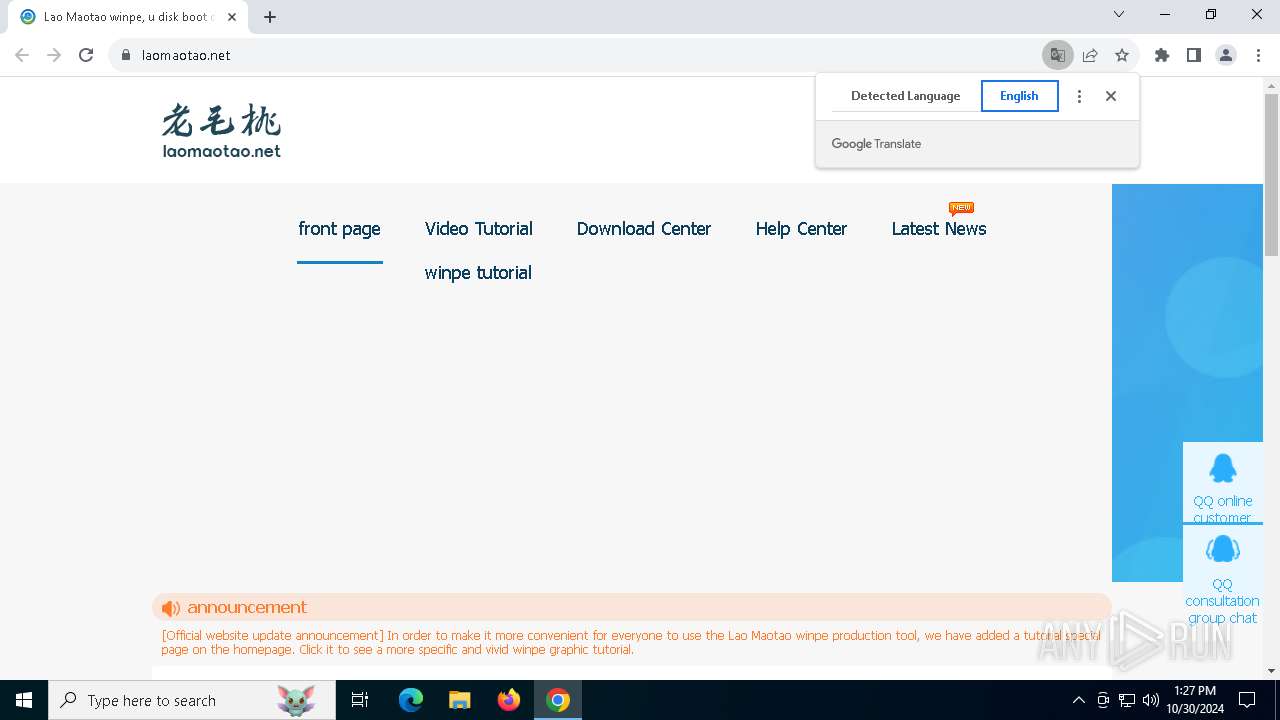1280x720 pixels.
Task: Open the Latest News menu item
Action: pos(939,229)
